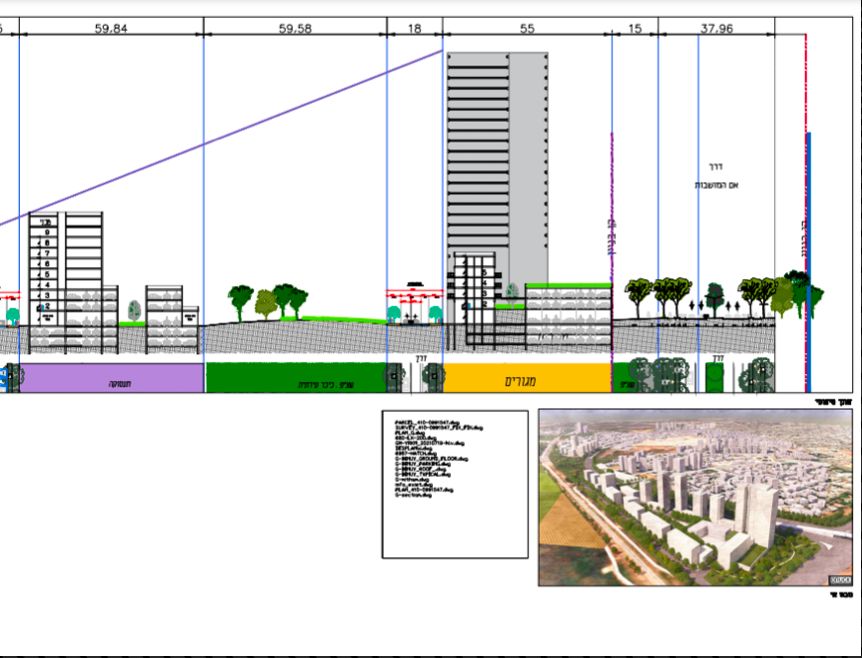Image resolution: width=862 pixels, height=658 pixels.
Task: Select the 55 dimension value
Action: click(x=527, y=29)
